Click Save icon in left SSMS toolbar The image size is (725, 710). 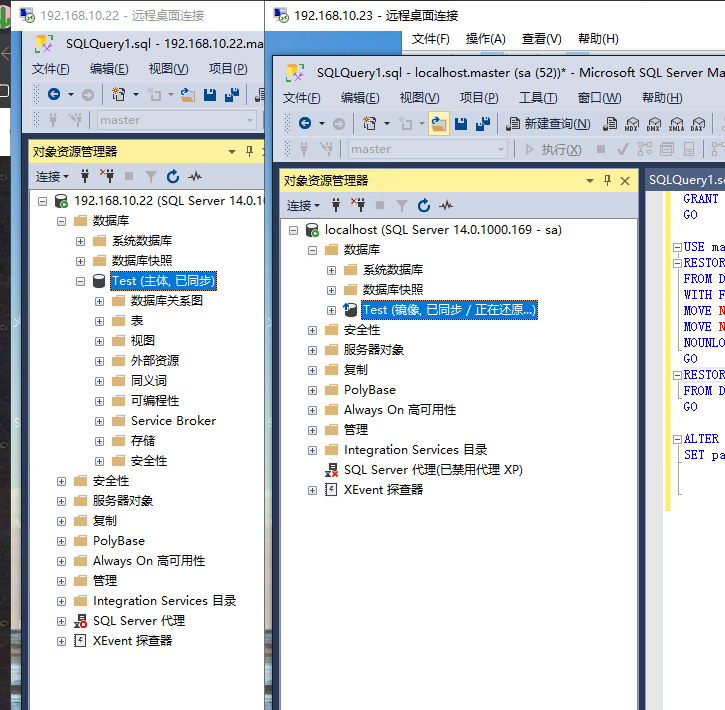click(x=210, y=95)
